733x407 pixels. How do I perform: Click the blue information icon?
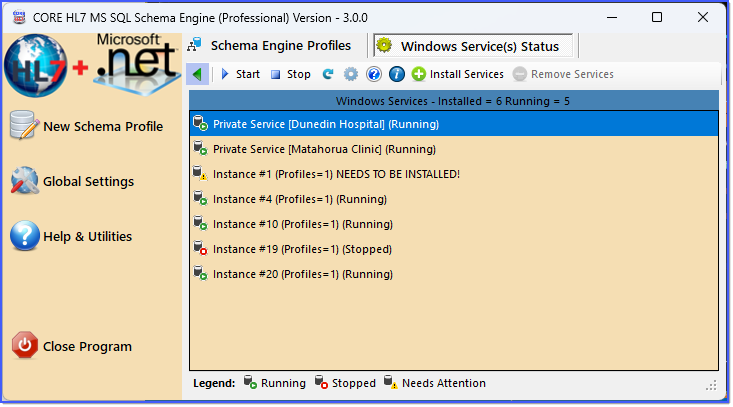[396, 74]
